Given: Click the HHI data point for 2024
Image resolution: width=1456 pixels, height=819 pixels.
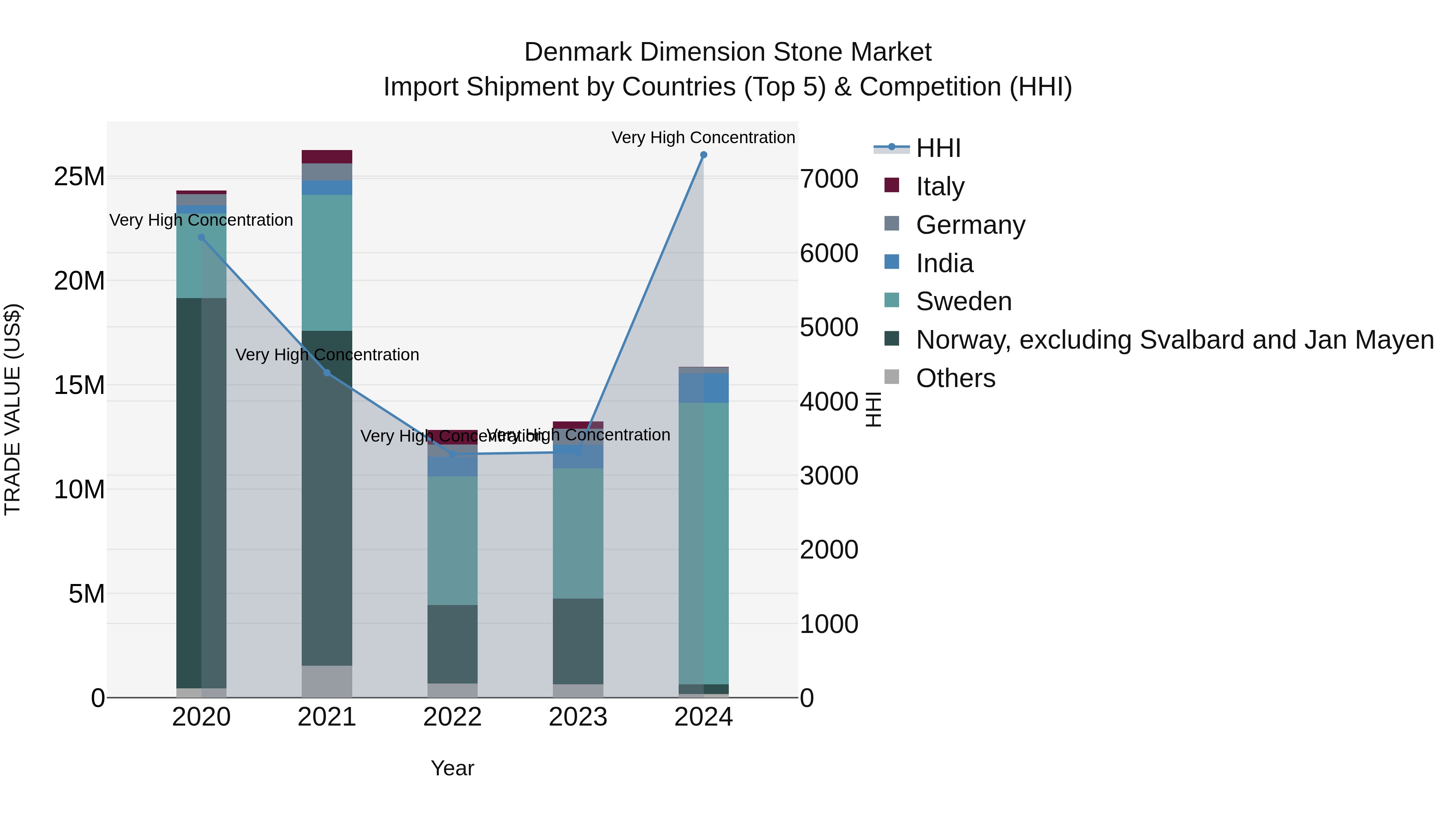Looking at the screenshot, I should click(x=704, y=154).
